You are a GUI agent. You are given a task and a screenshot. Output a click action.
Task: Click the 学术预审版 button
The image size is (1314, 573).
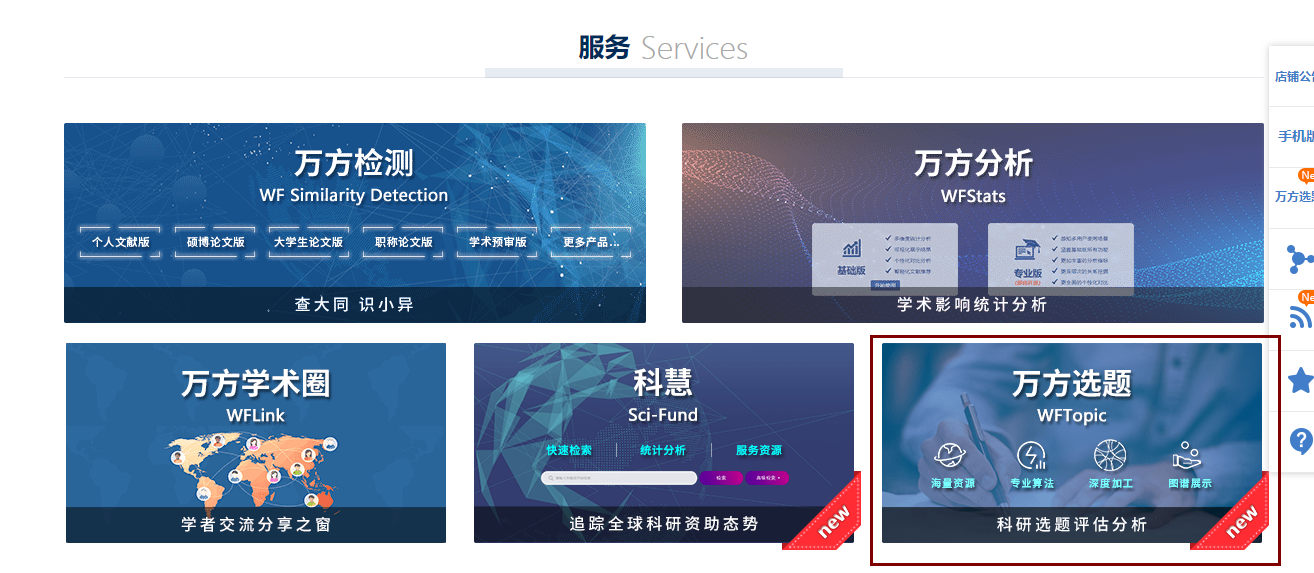(x=497, y=242)
